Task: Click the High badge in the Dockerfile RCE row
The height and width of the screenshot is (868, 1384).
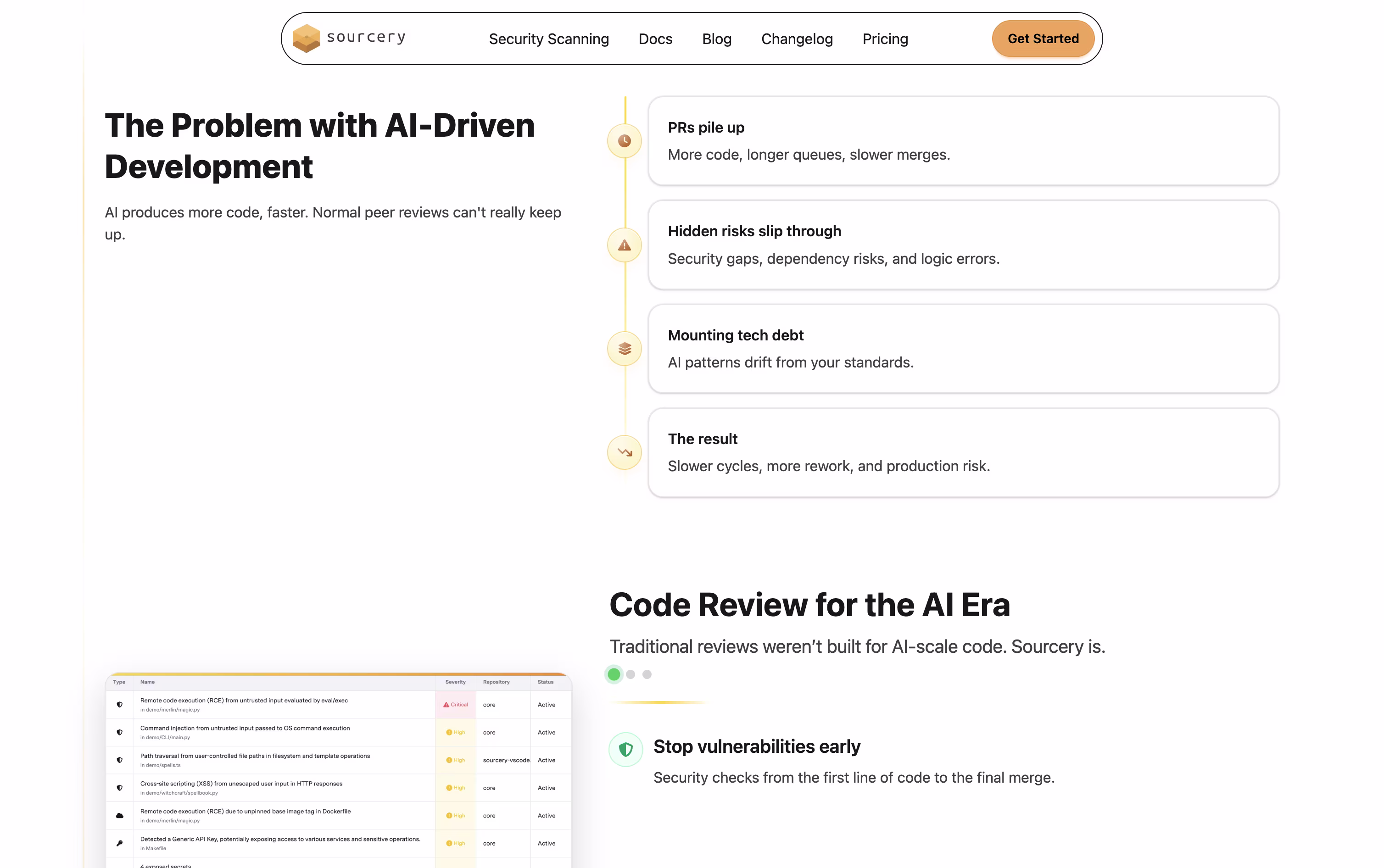Action: click(455, 815)
